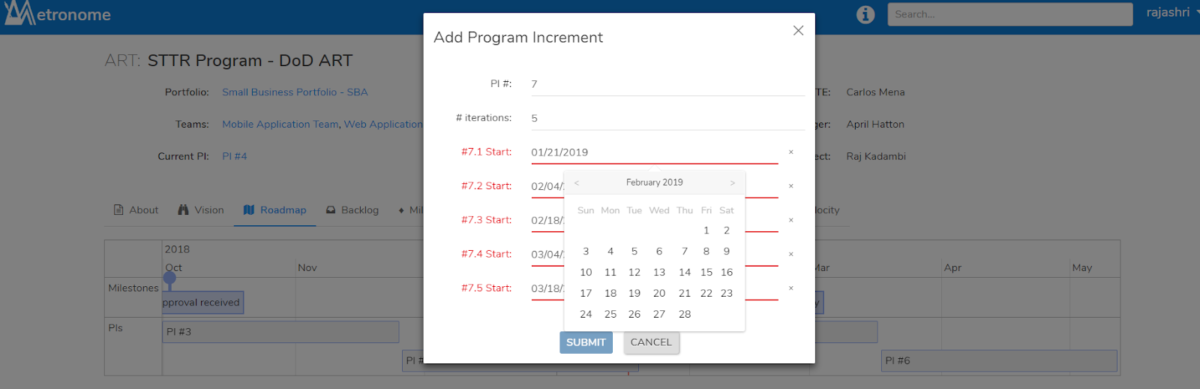This screenshot has width=1200, height=389.
Task: Close the Add Program Increment dialog
Action: 798,31
